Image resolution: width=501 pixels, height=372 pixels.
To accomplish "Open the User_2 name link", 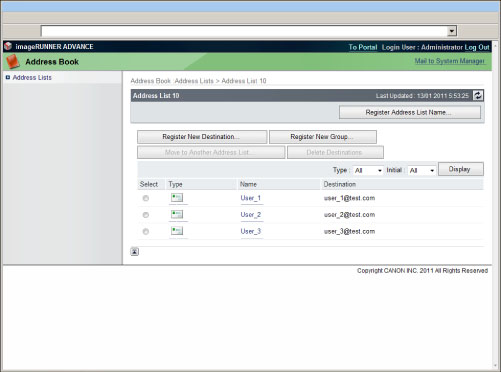I will click(251, 214).
